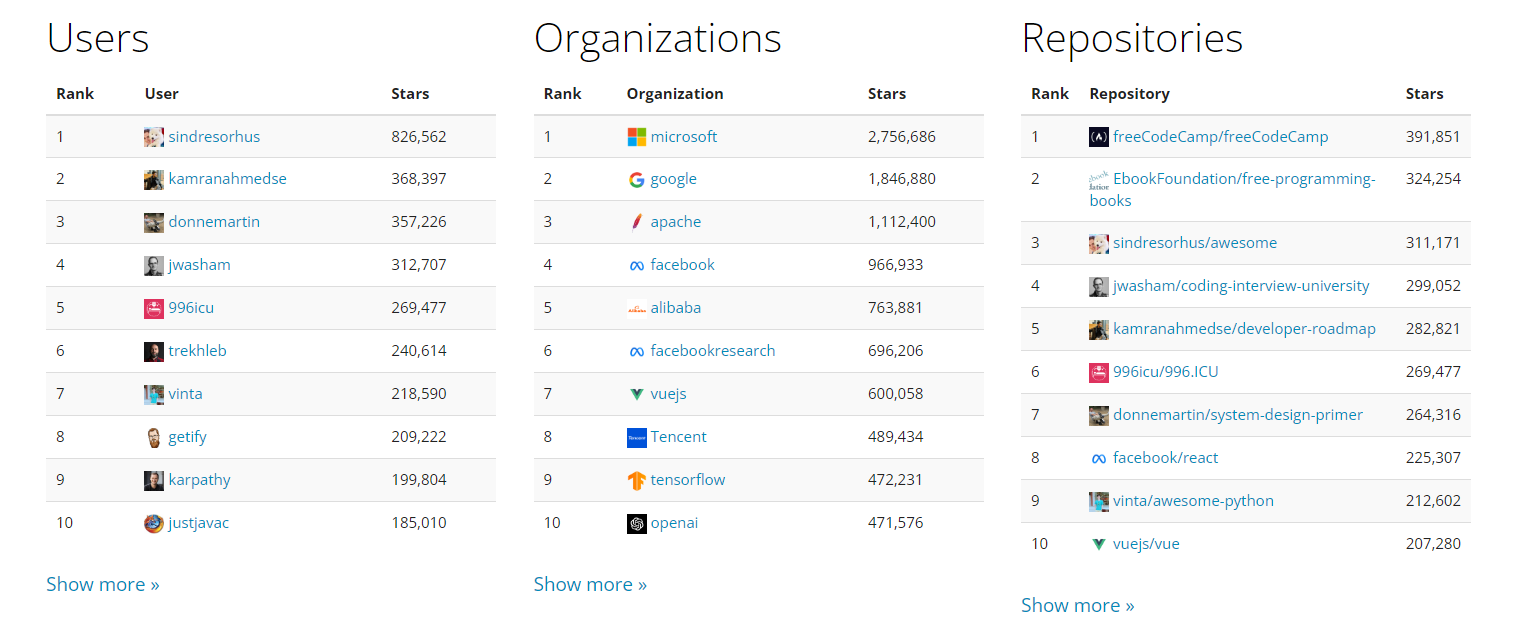
Task: Click freeCodeCamp repository logo icon
Action: (1099, 137)
